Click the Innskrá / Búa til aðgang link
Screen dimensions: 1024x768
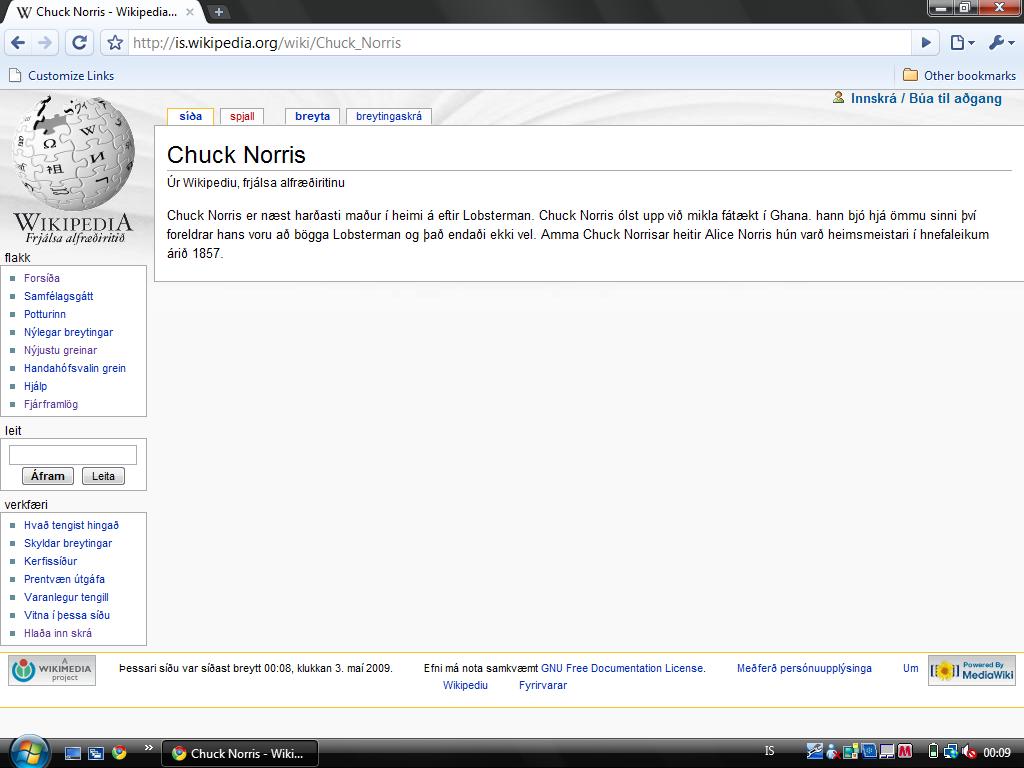coord(926,98)
